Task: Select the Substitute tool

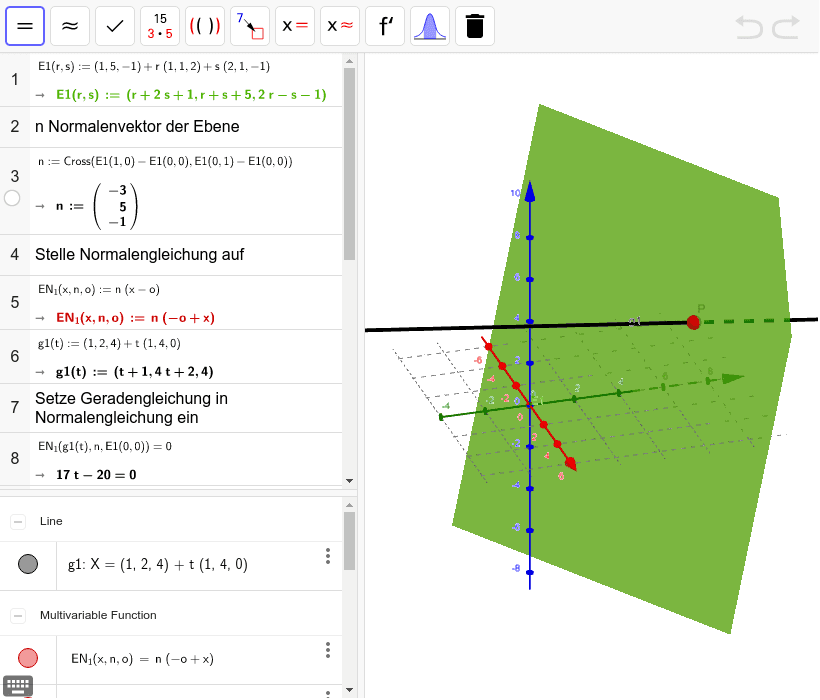Action: 250,26
